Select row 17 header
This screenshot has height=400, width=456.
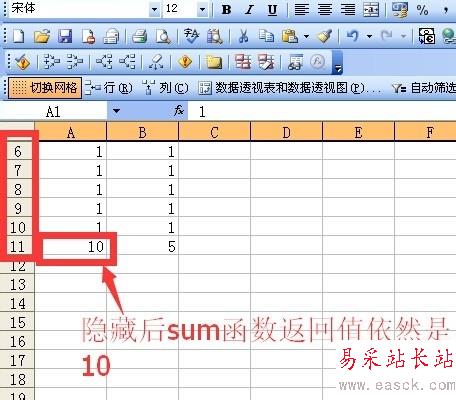coord(17,361)
